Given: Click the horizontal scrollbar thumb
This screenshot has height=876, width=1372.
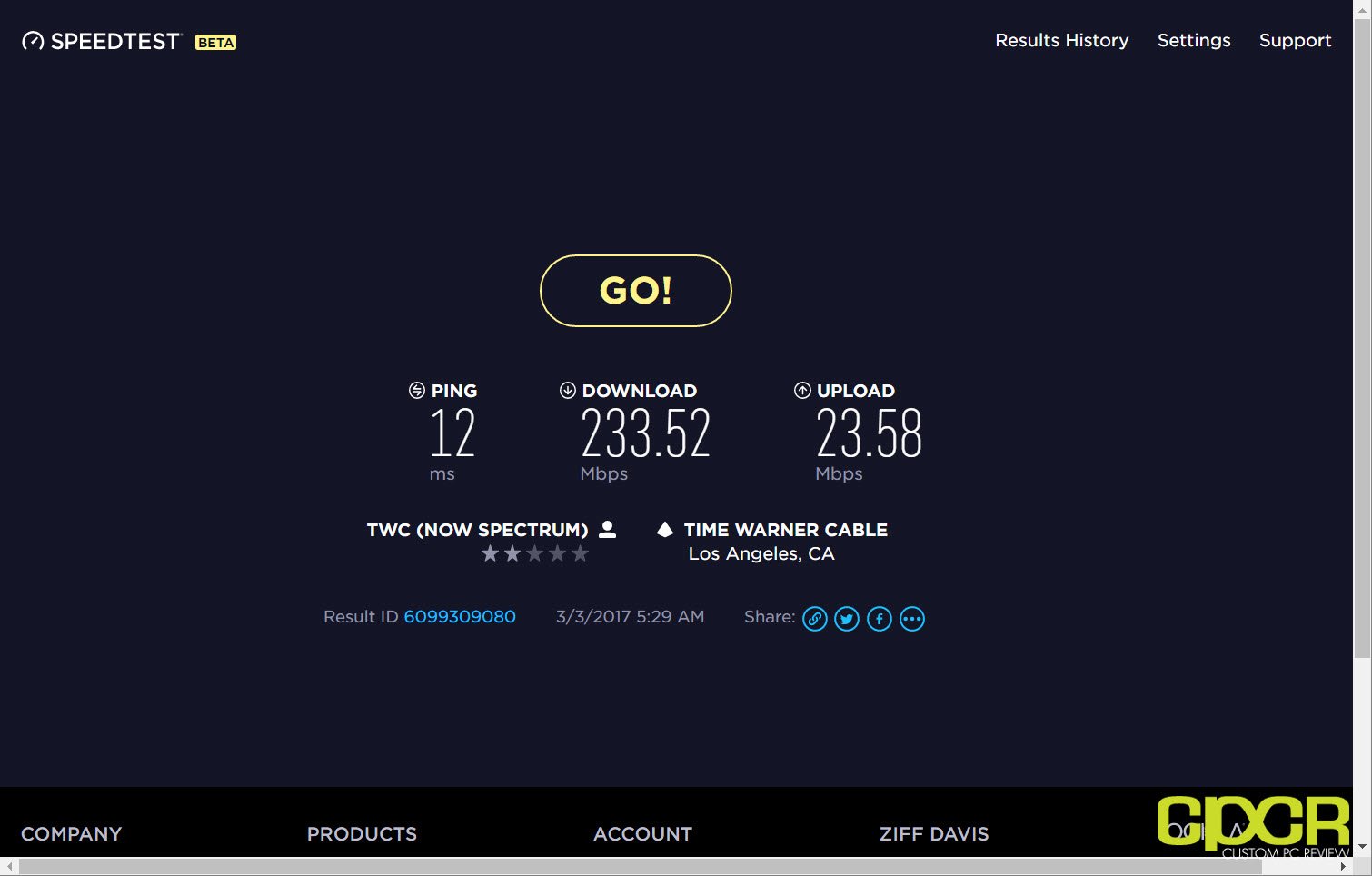Looking at the screenshot, I should click(x=641, y=867).
